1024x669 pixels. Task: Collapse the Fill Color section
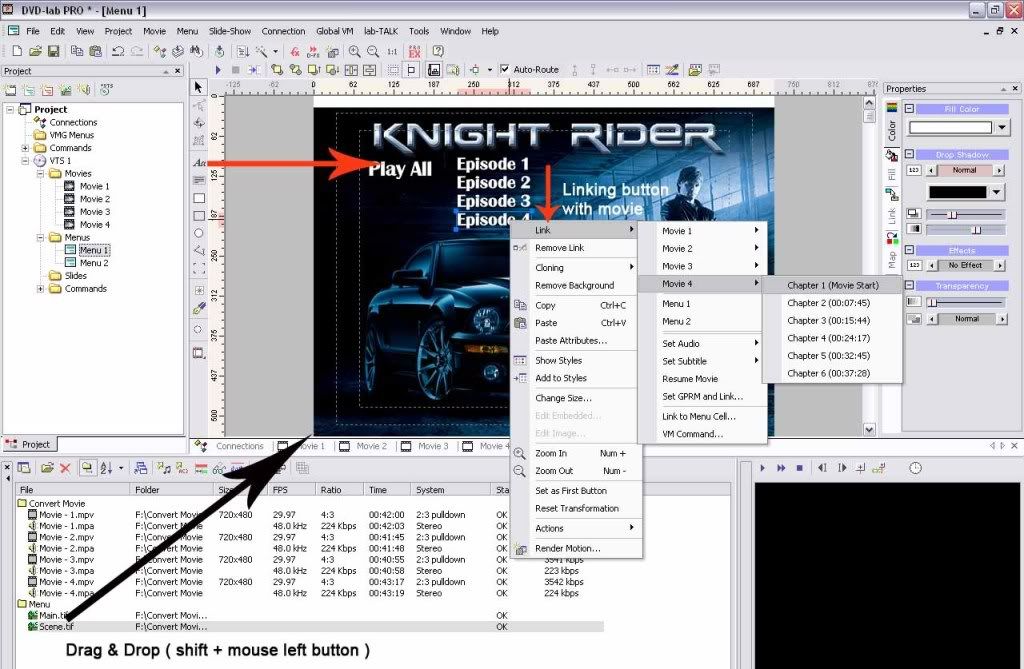(909, 108)
